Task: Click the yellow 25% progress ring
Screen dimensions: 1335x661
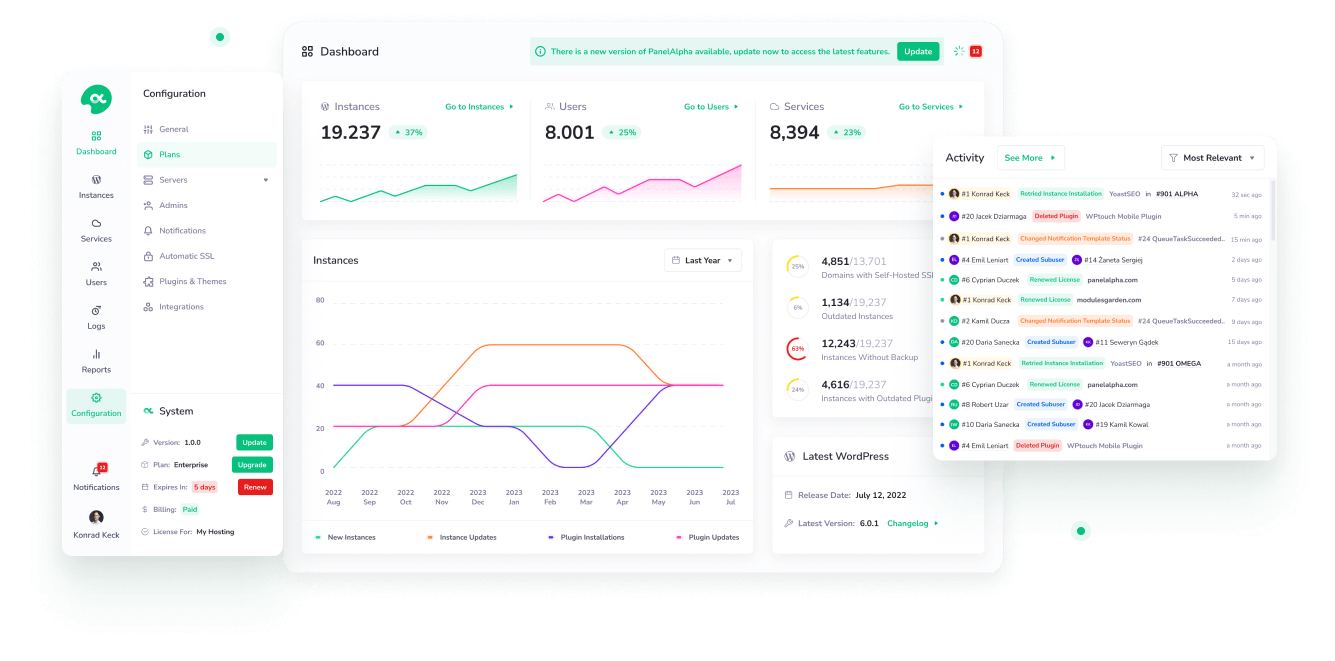Action: pyautogui.click(x=796, y=265)
